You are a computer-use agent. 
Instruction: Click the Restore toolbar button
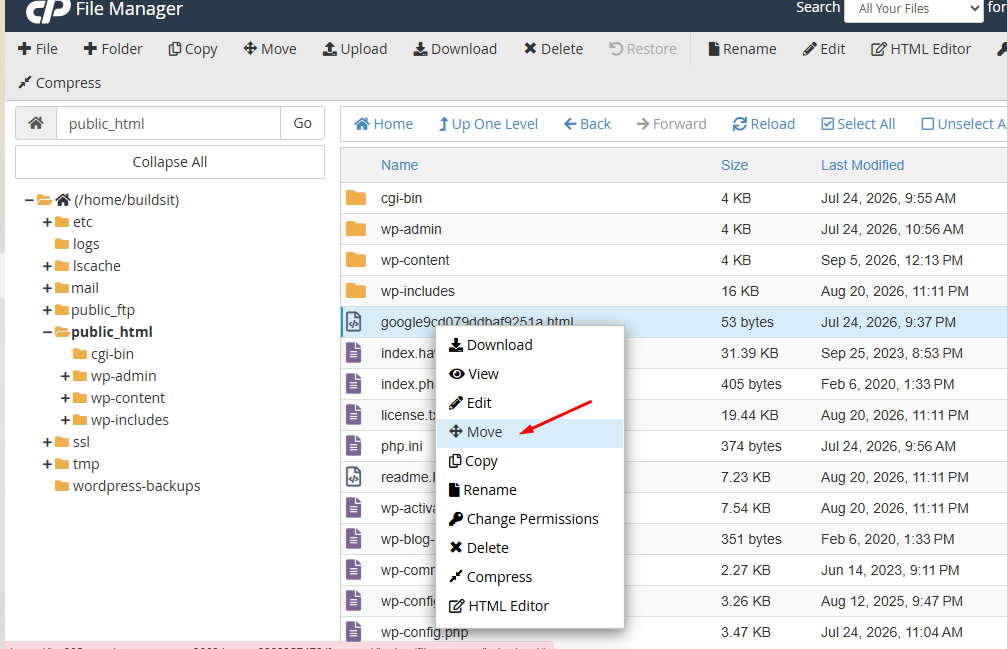tap(642, 49)
